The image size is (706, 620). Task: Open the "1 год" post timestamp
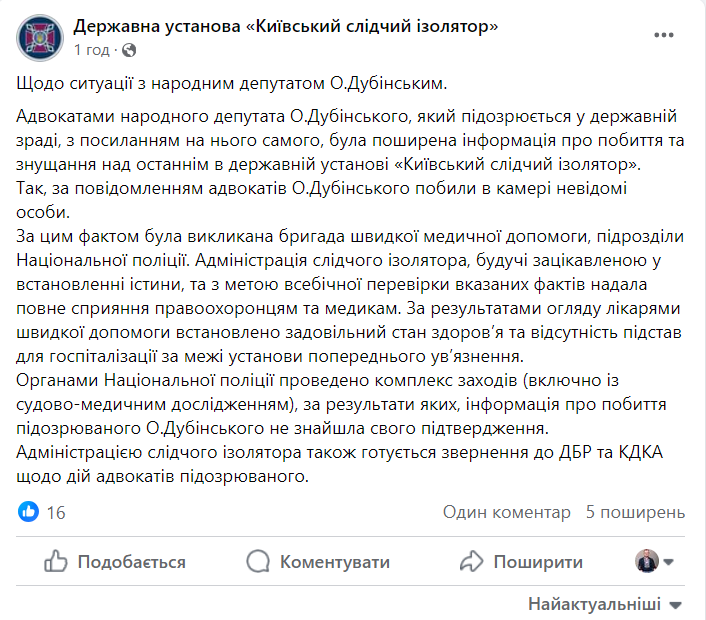point(93,49)
